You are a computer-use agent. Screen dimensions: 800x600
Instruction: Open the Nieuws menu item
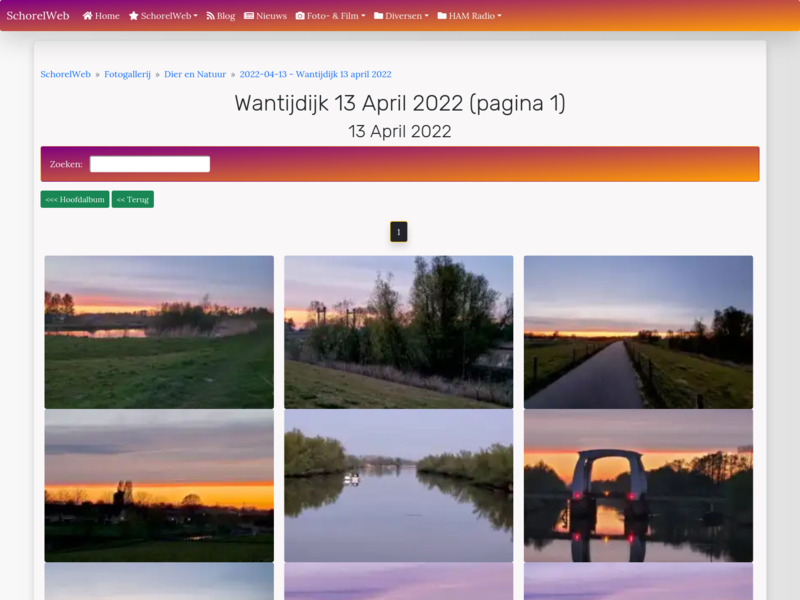pyautogui.click(x=265, y=16)
